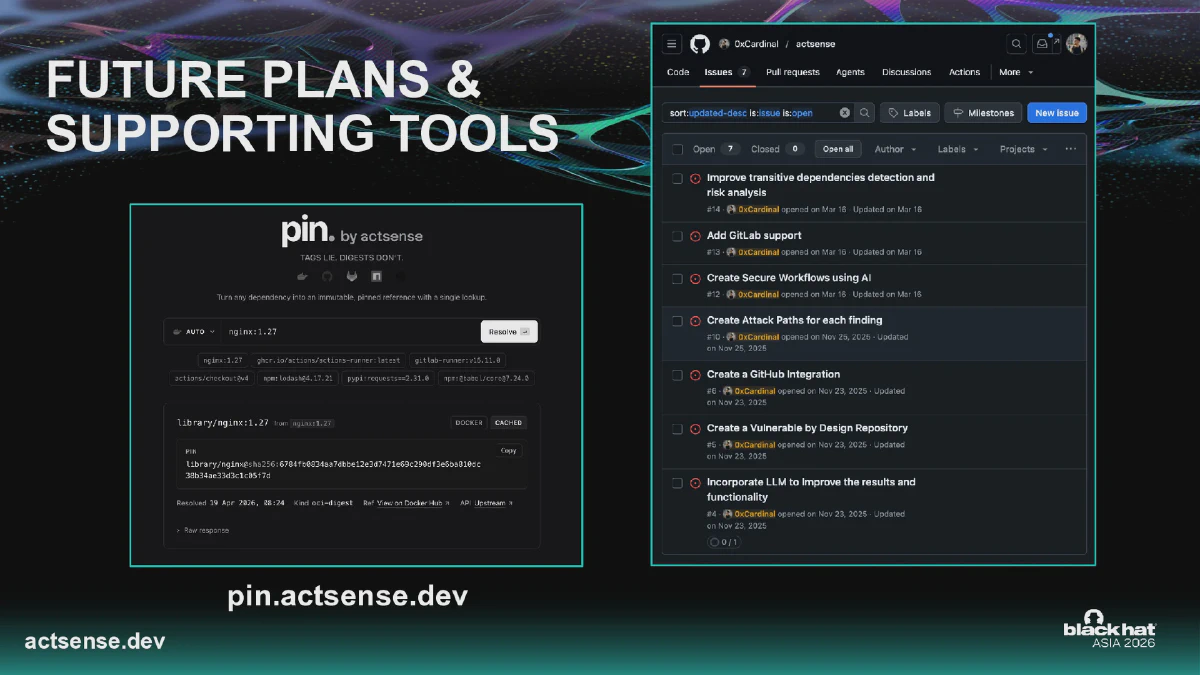Click the Resolve button in pin
Screen dimensions: 1200x675
click(x=509, y=331)
